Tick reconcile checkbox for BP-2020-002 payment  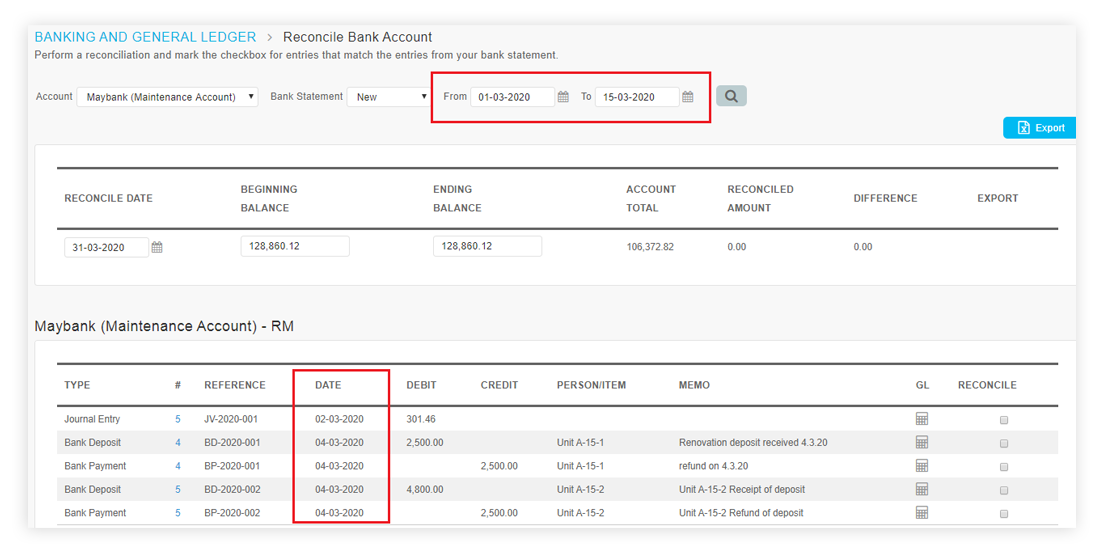click(x=1004, y=514)
